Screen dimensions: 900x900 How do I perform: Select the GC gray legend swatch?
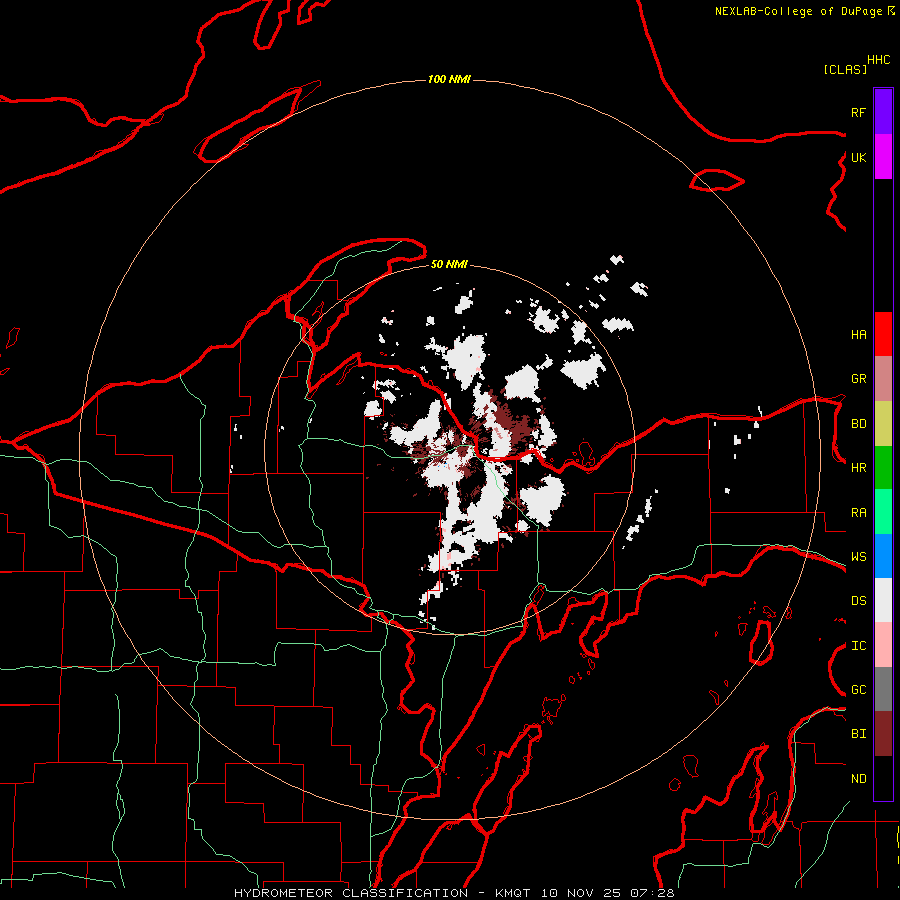tap(883, 689)
